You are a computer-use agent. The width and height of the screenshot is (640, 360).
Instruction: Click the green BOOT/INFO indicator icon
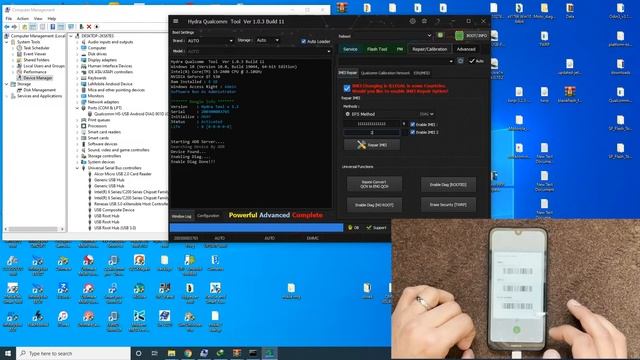(x=459, y=36)
